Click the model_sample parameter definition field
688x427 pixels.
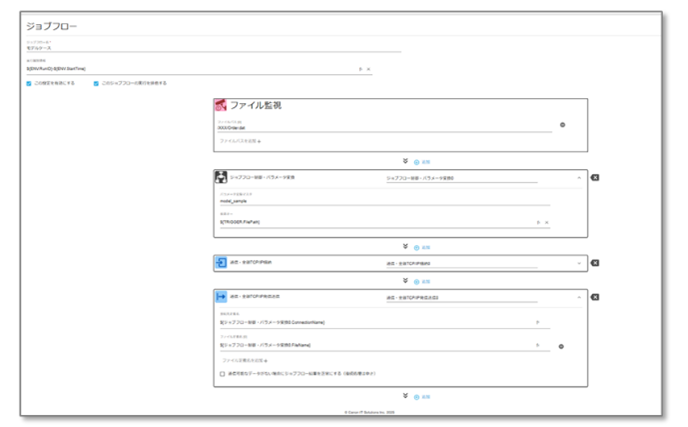[x=380, y=200]
